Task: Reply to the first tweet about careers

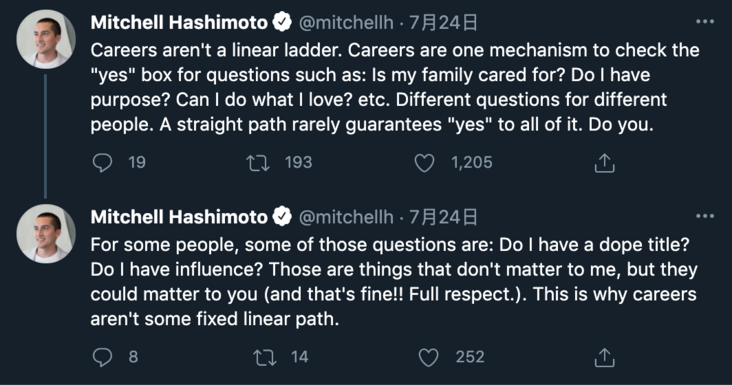Action: 102,163
